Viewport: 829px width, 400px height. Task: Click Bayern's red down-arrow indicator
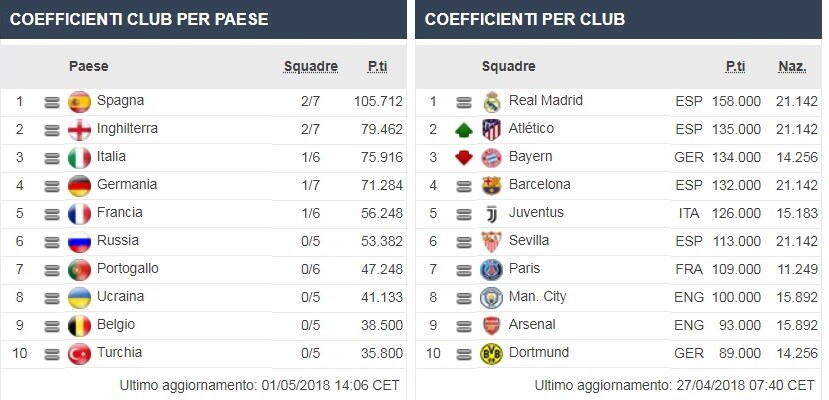pos(464,157)
